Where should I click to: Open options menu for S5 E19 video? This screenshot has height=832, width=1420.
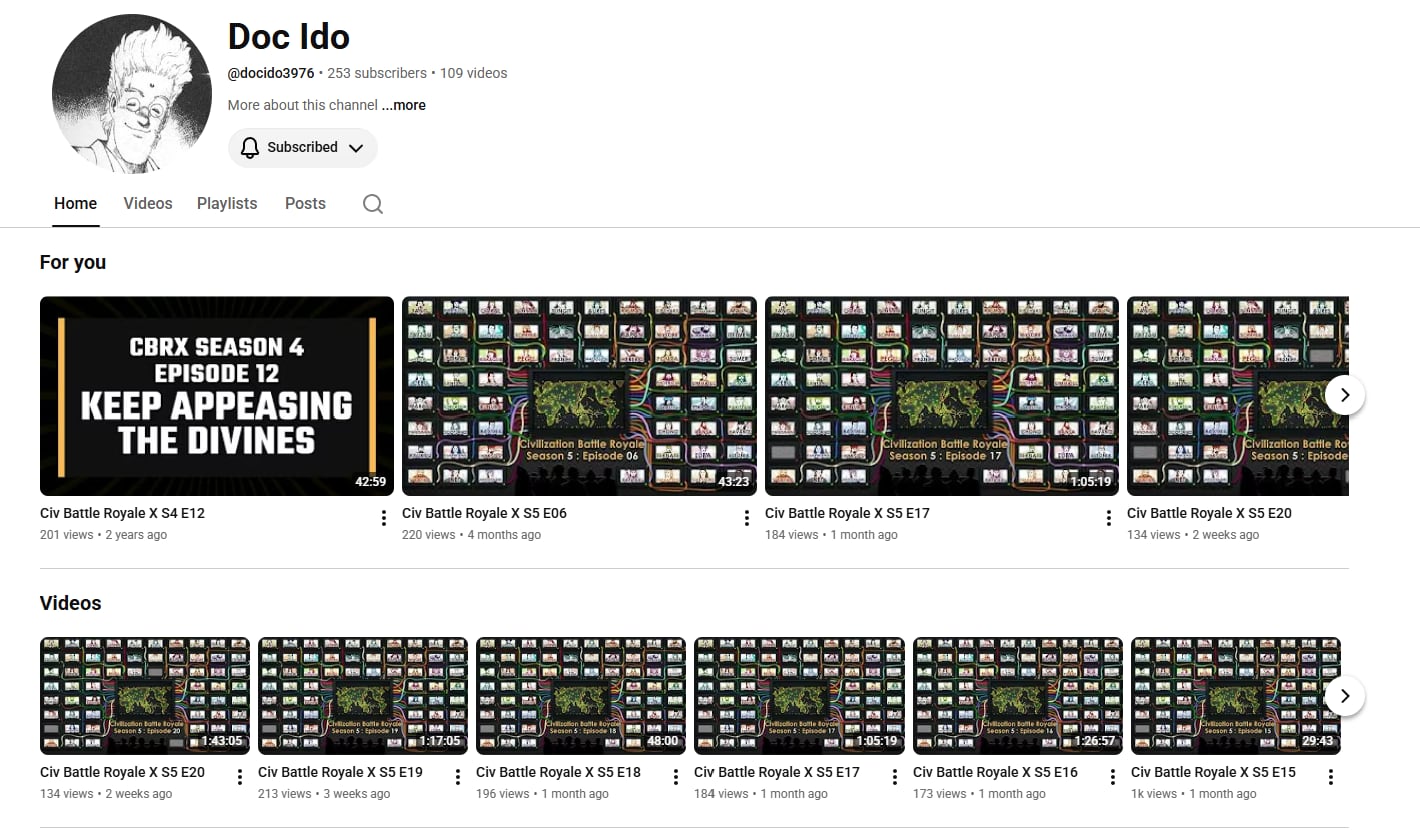458,777
